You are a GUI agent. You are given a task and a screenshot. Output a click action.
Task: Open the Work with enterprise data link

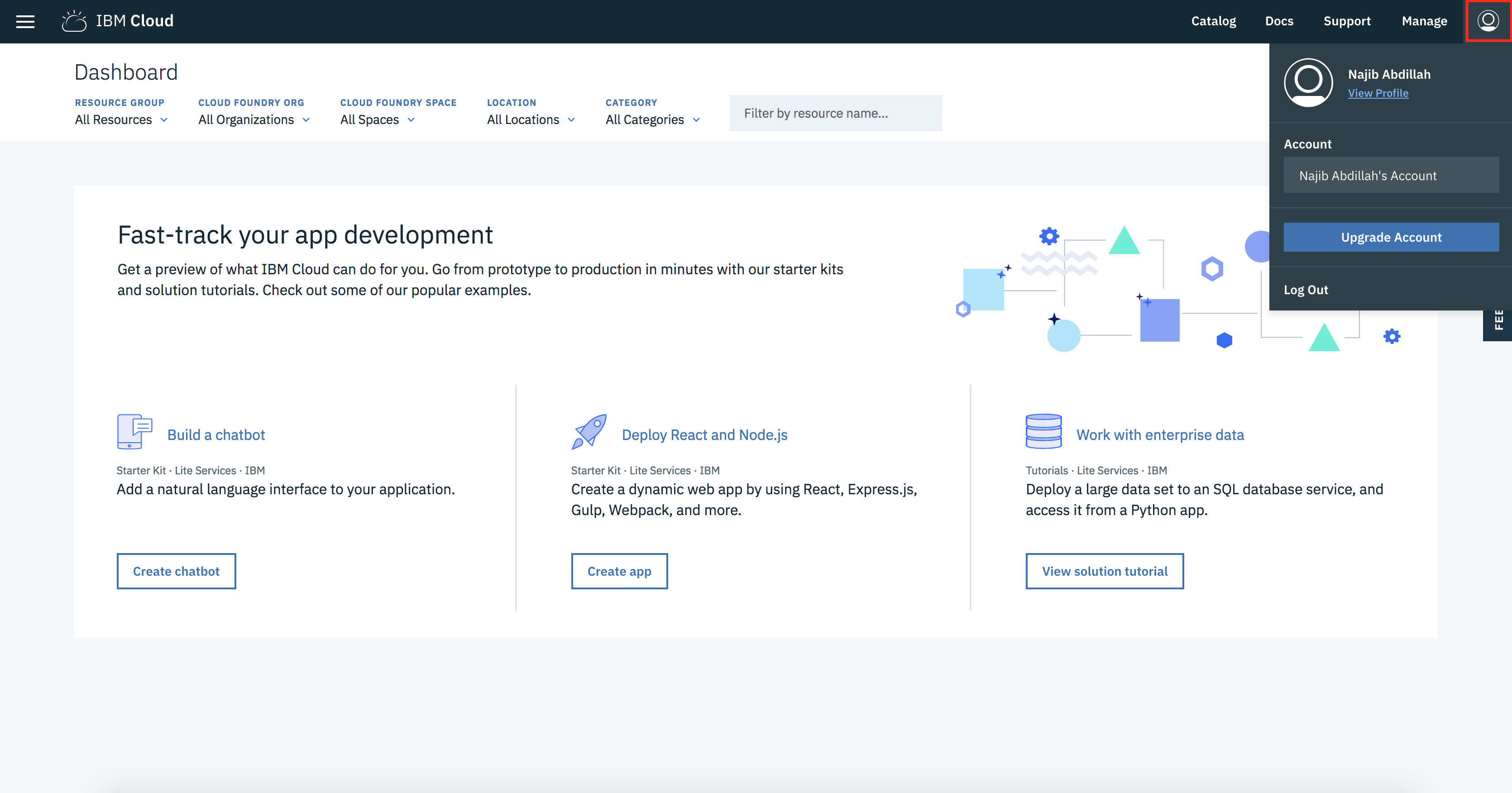click(1160, 435)
